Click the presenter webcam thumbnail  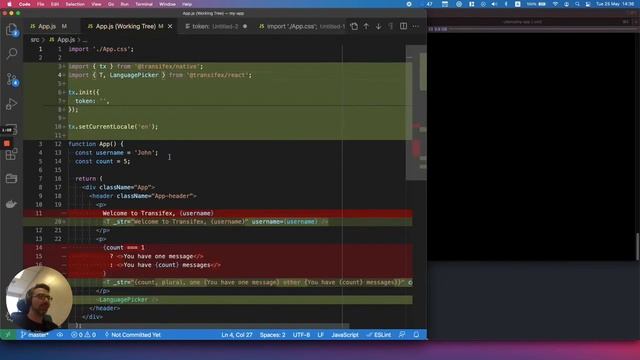point(39,298)
